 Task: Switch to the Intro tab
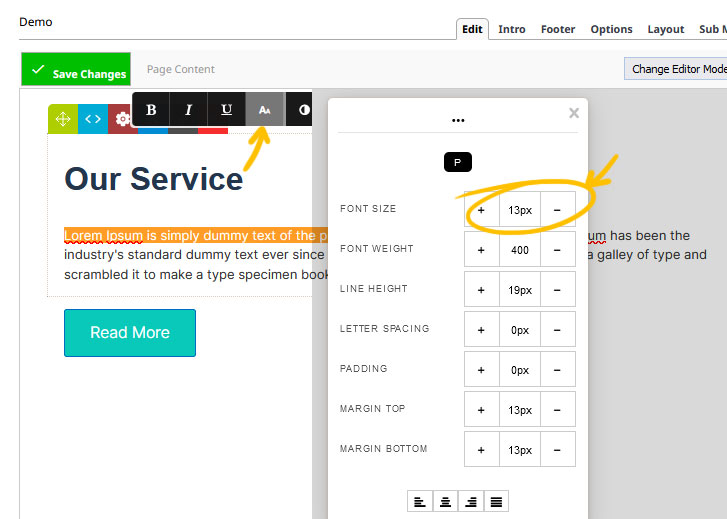(512, 29)
